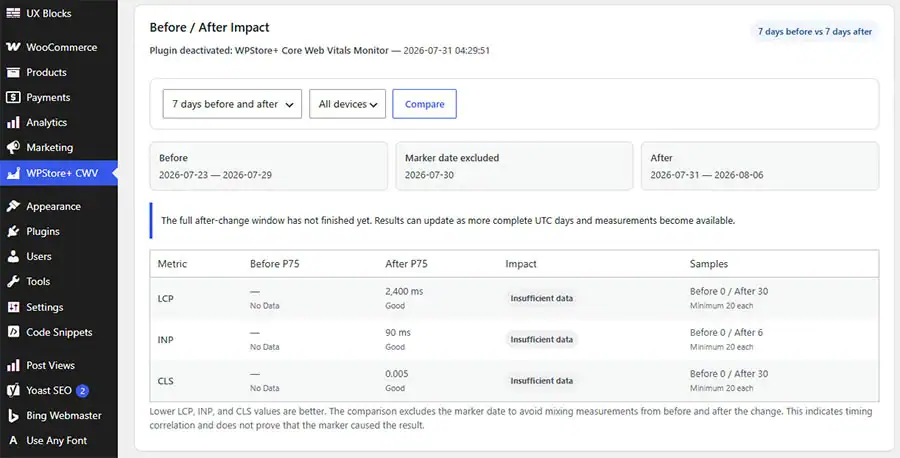Go to Products menu
Screen dimensions: 900x458
59,72
